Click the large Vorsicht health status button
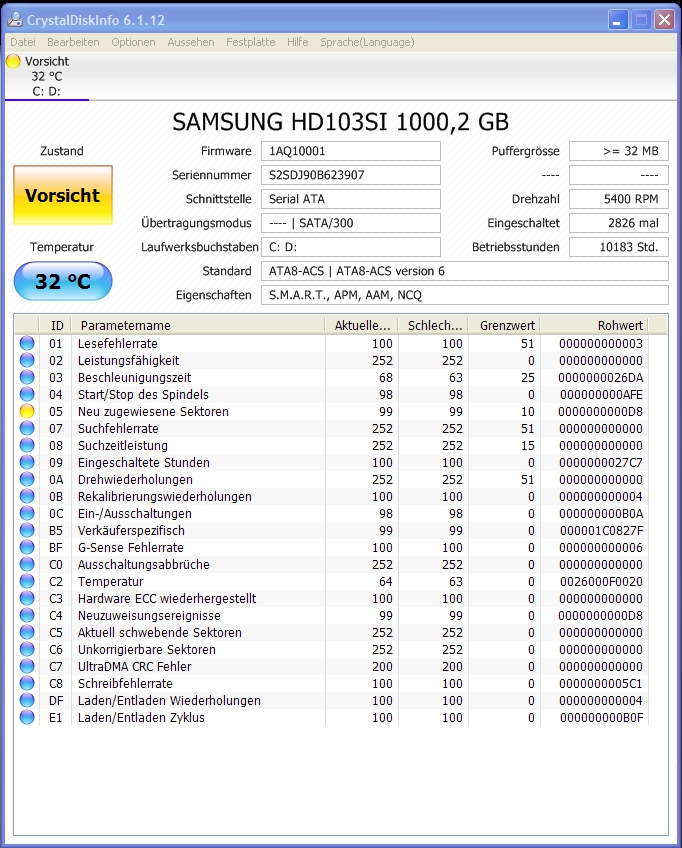The height and width of the screenshot is (848, 682). point(63,195)
